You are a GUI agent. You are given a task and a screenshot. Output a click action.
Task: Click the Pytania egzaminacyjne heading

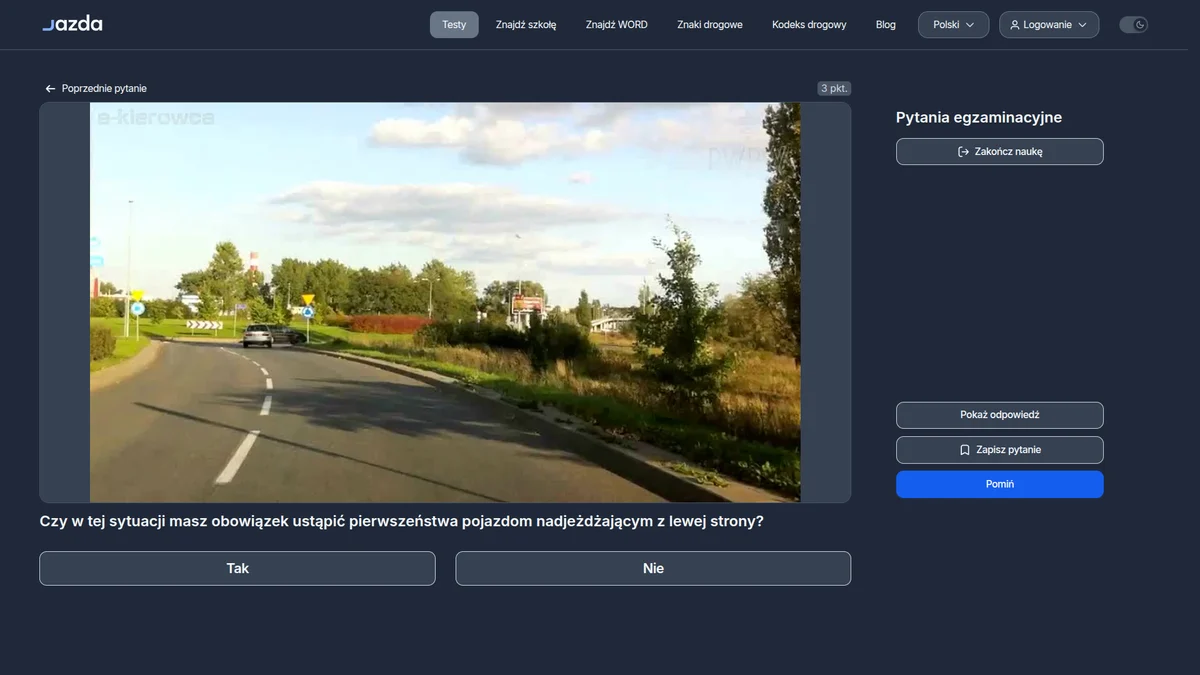(979, 118)
